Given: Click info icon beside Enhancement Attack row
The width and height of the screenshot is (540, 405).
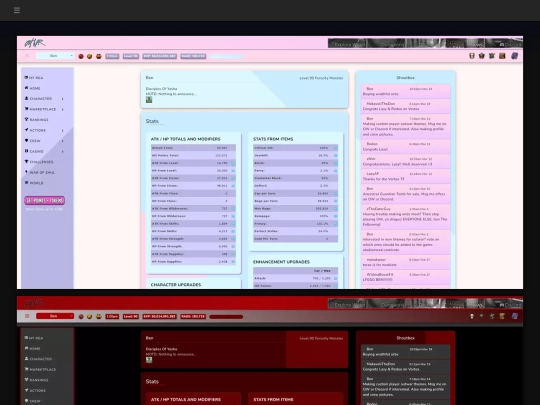Looking at the screenshot, I should point(335,278).
